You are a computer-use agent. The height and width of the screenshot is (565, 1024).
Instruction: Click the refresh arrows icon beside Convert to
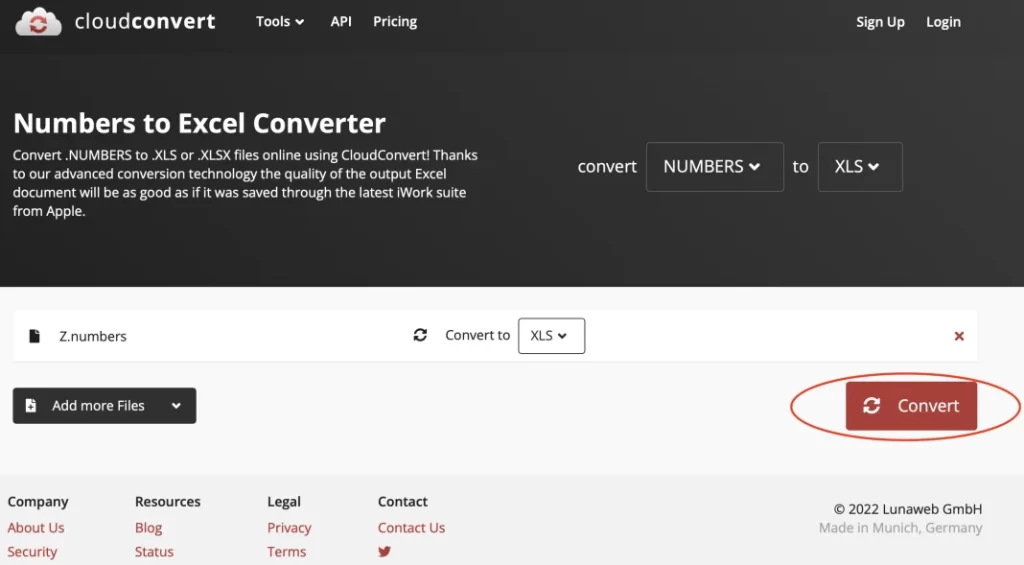pos(420,335)
